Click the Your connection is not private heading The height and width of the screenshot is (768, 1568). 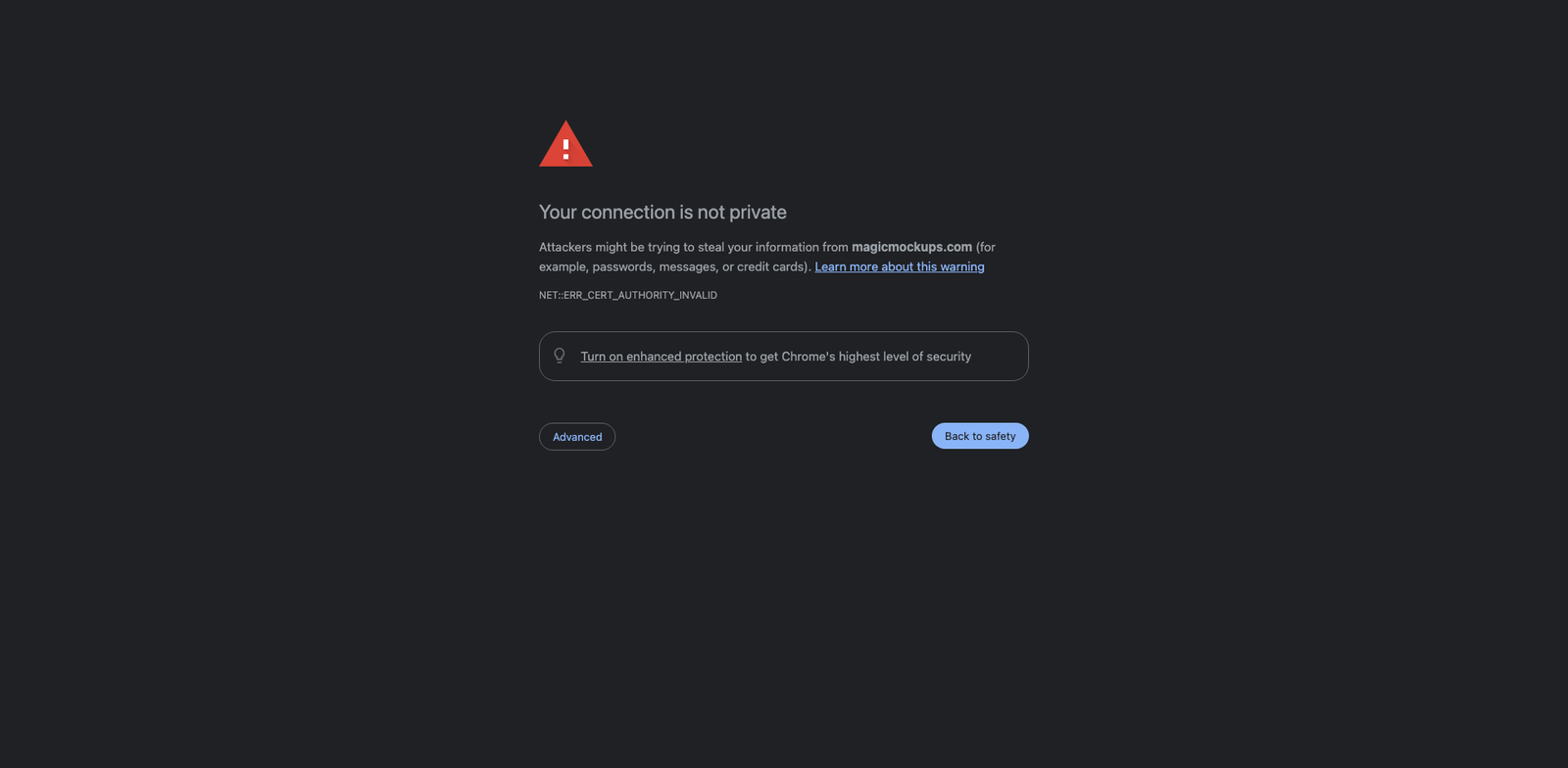(x=662, y=213)
